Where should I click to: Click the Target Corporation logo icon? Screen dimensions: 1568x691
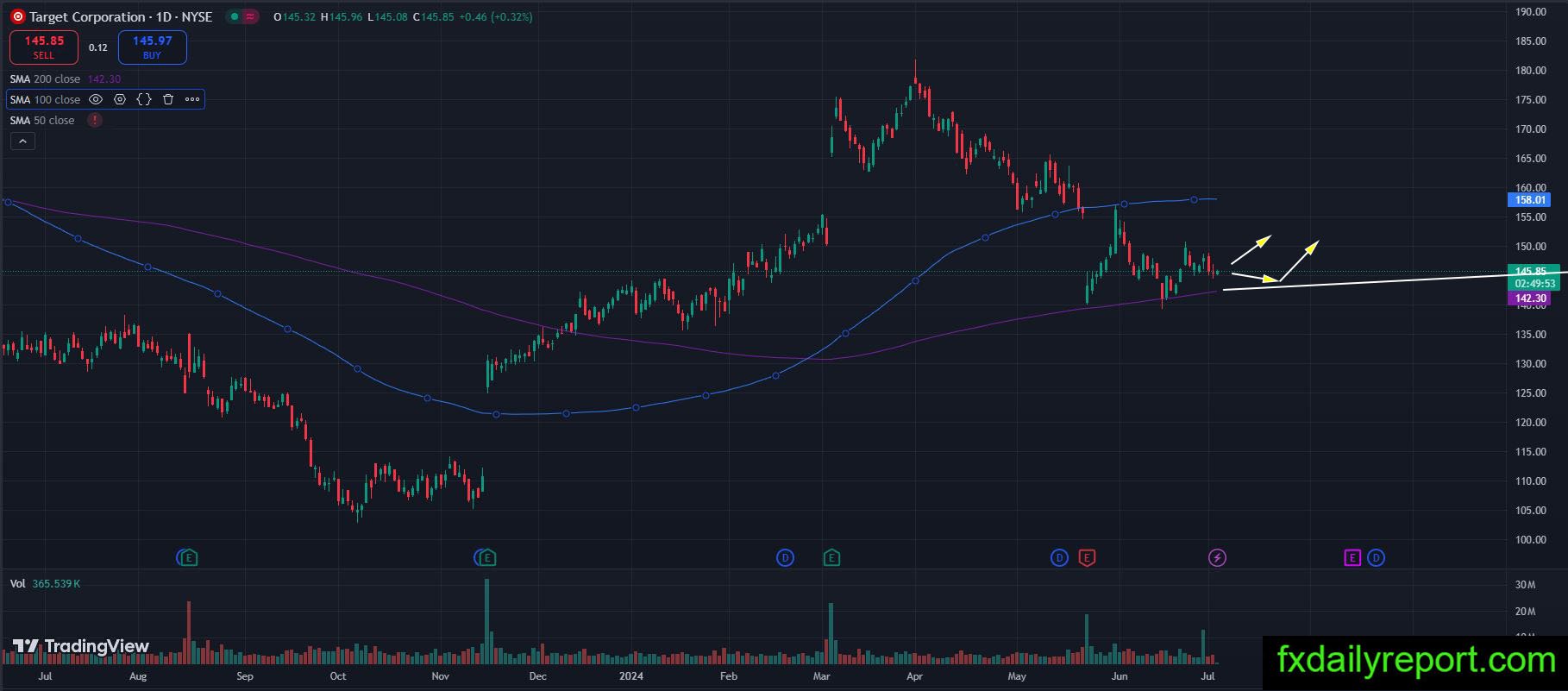[17, 16]
